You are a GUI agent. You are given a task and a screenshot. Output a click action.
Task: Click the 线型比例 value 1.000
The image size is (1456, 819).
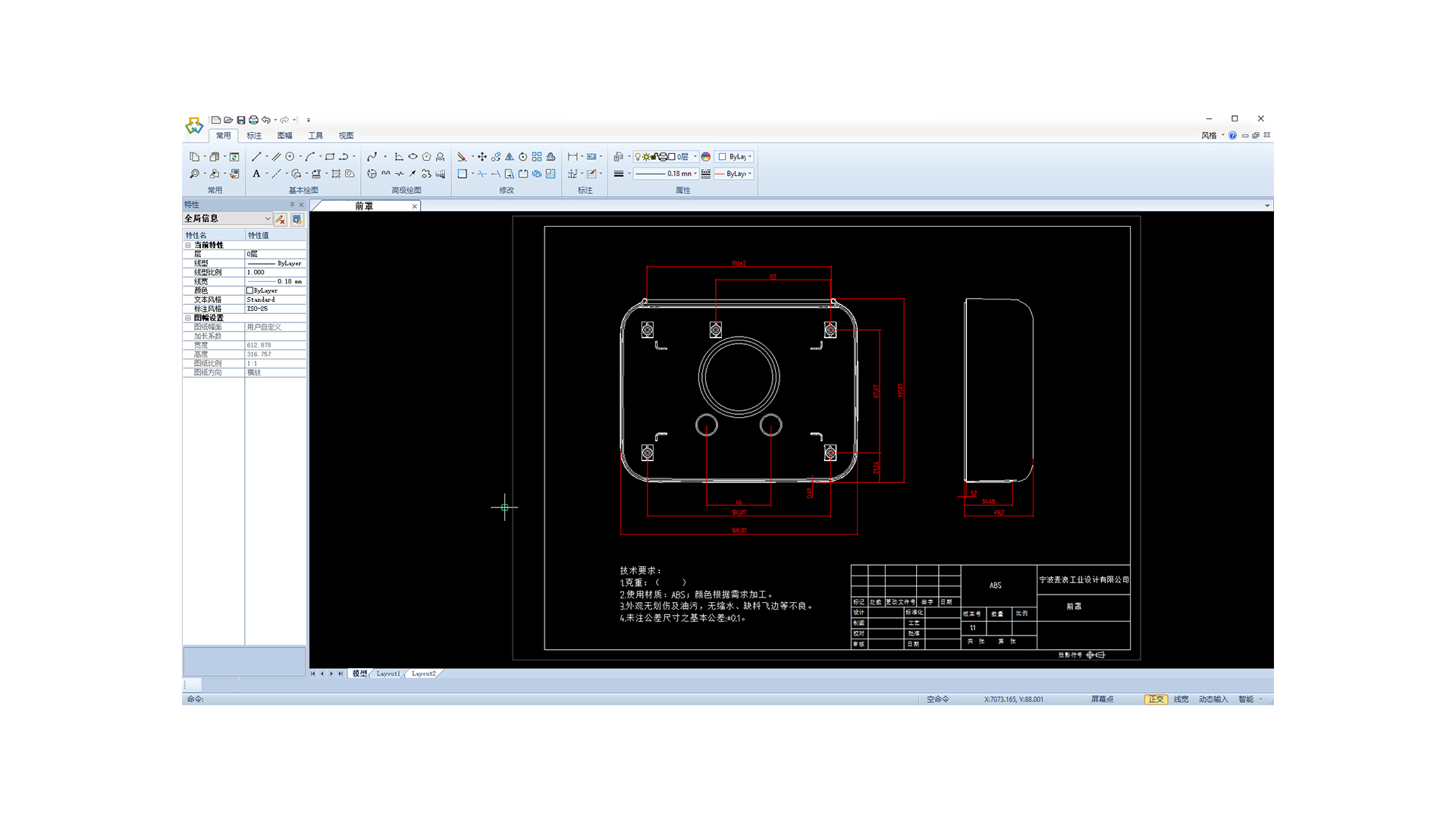tap(275, 272)
